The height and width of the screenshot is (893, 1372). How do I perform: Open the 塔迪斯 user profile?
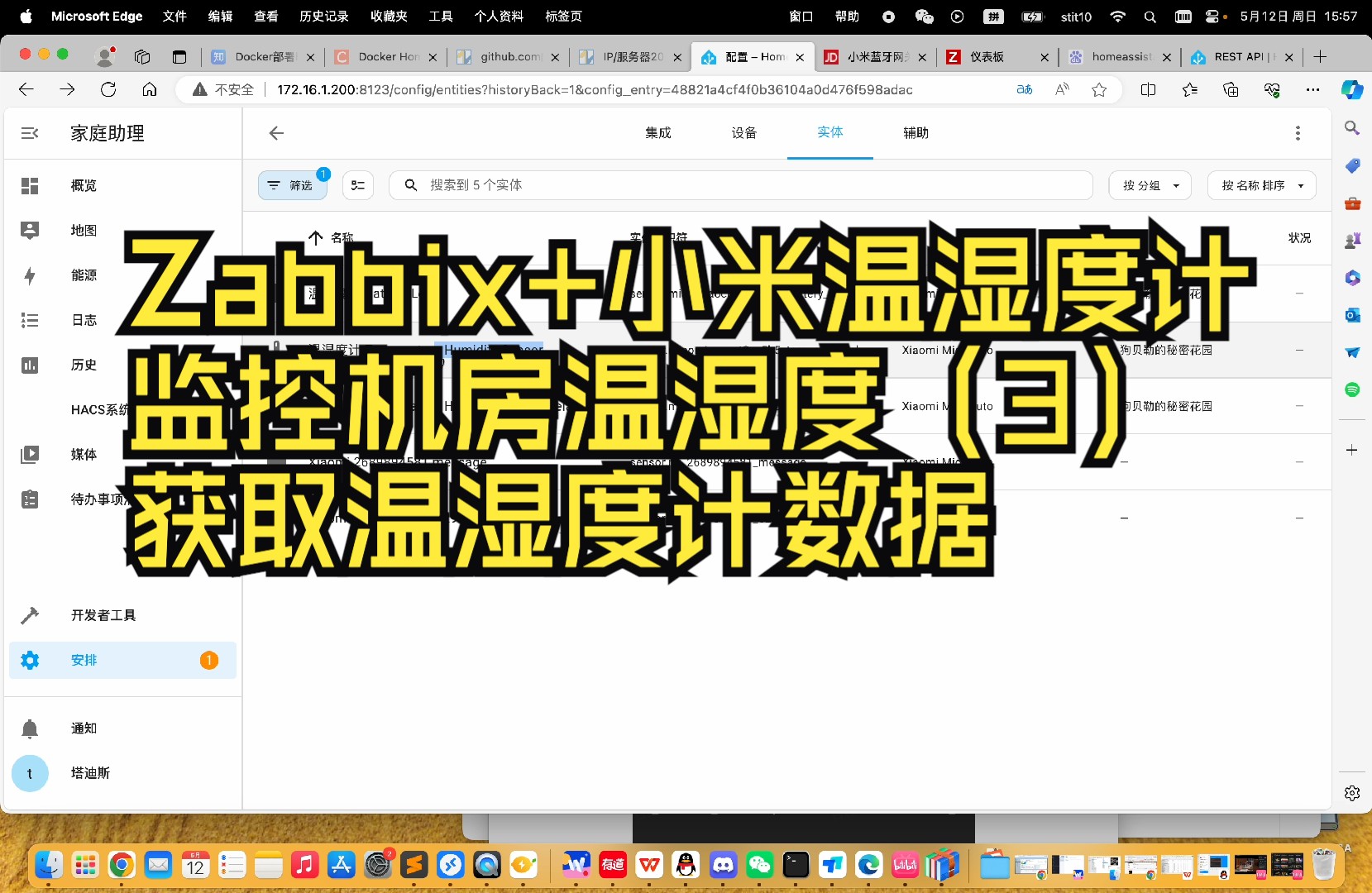click(x=122, y=773)
